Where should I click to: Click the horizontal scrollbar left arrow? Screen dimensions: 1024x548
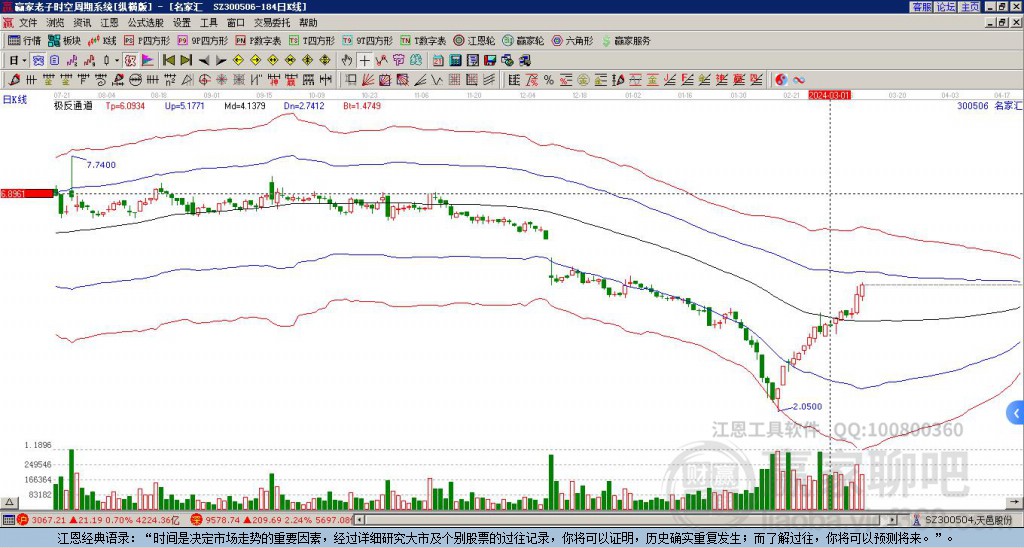coord(359,520)
